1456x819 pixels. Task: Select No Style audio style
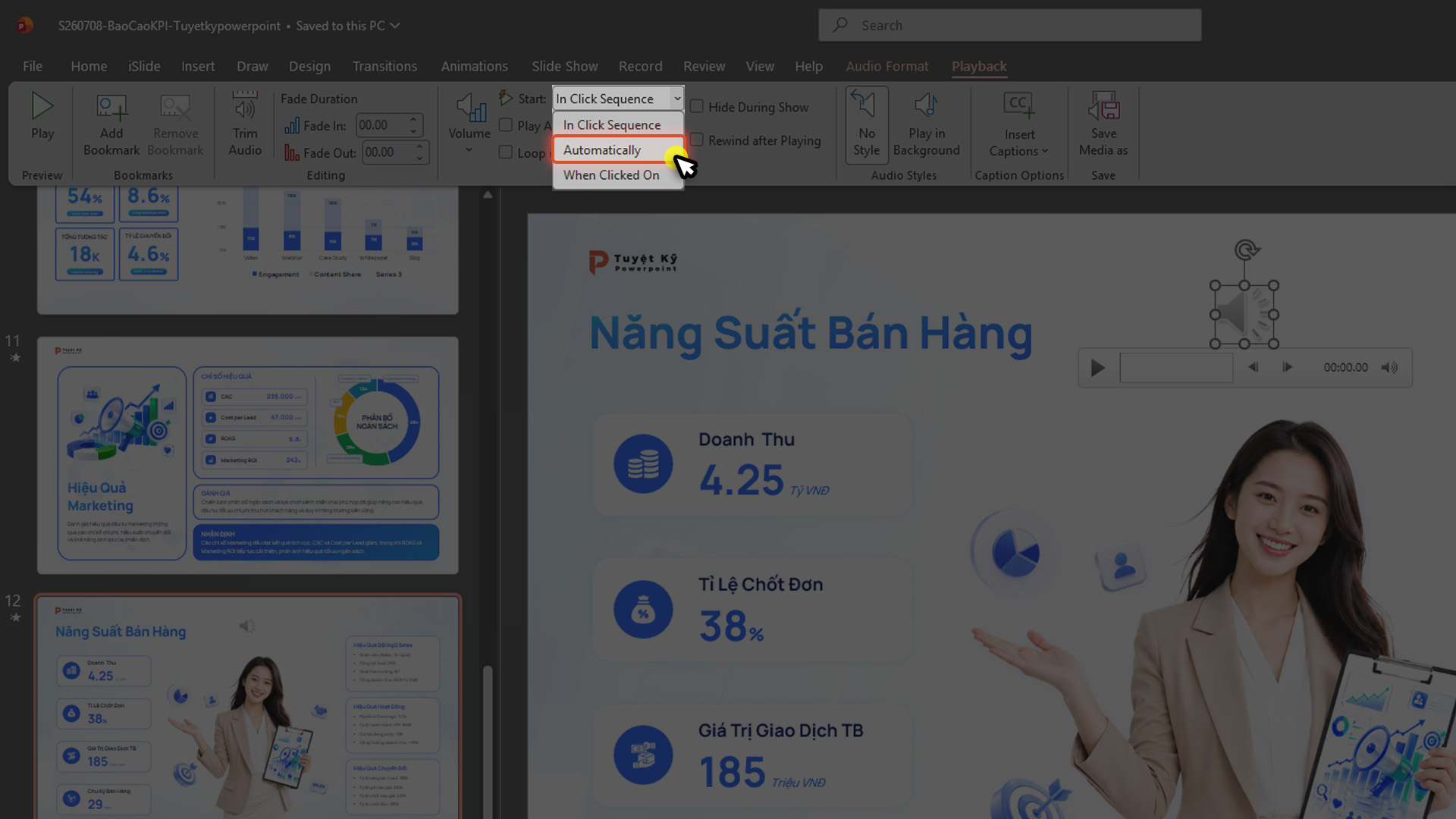(867, 124)
